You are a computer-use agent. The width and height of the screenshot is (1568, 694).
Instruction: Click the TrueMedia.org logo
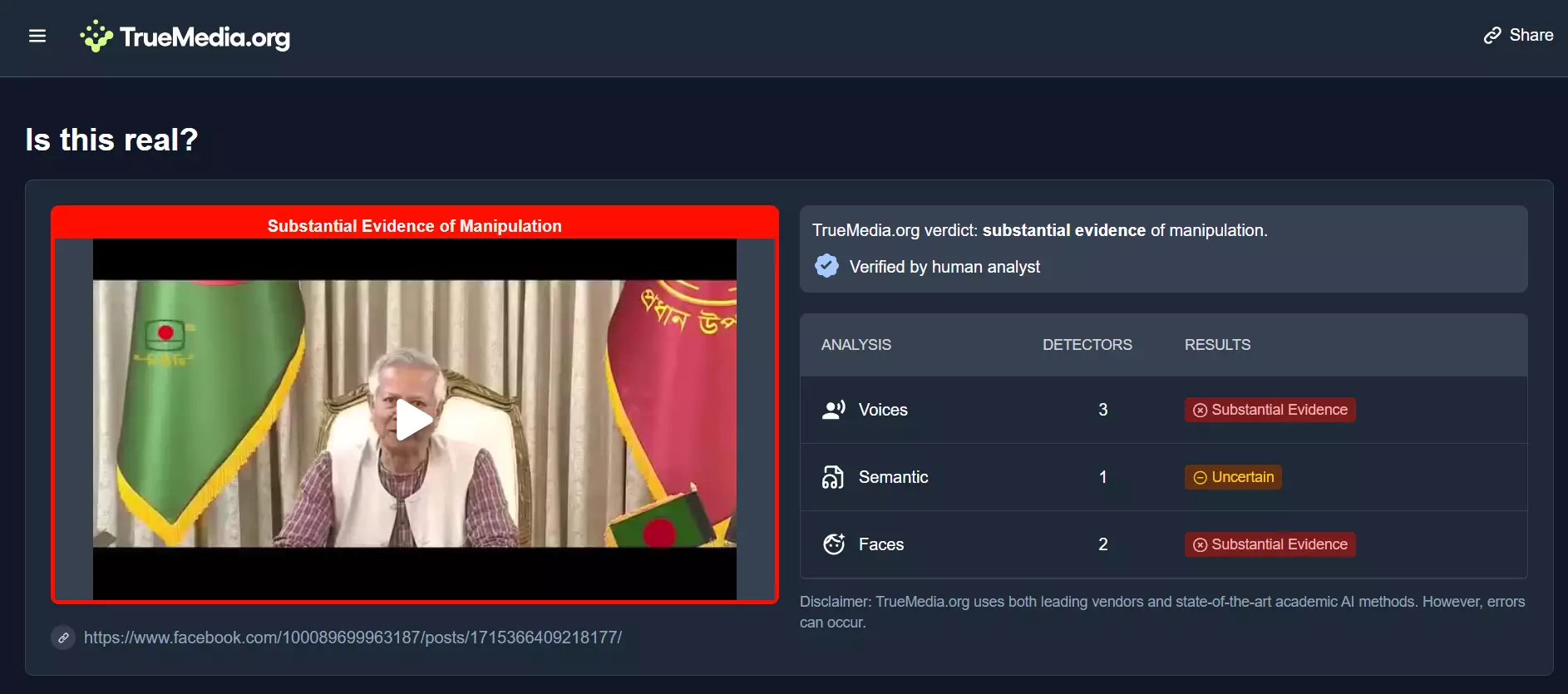185,37
